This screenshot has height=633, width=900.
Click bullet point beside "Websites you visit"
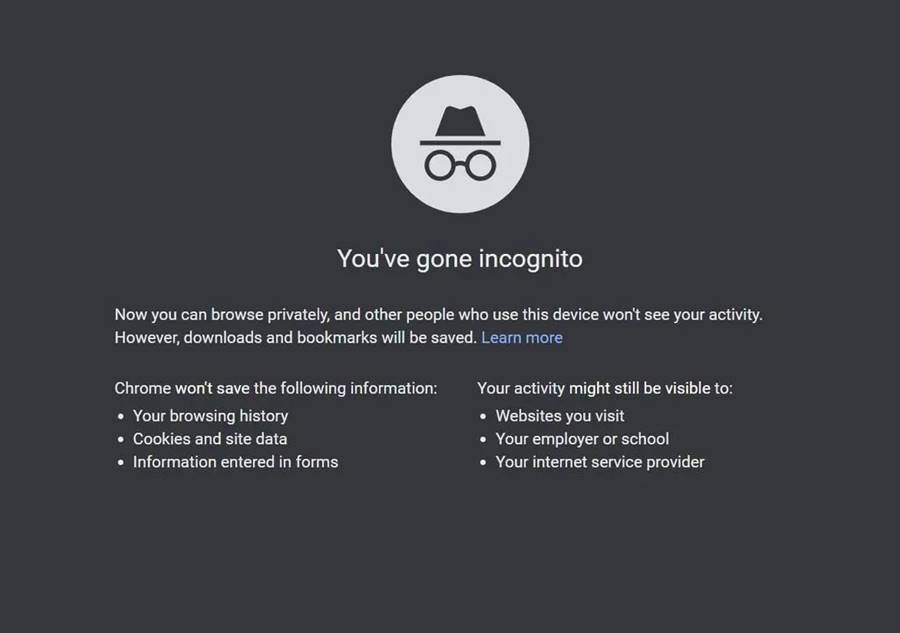[483, 416]
